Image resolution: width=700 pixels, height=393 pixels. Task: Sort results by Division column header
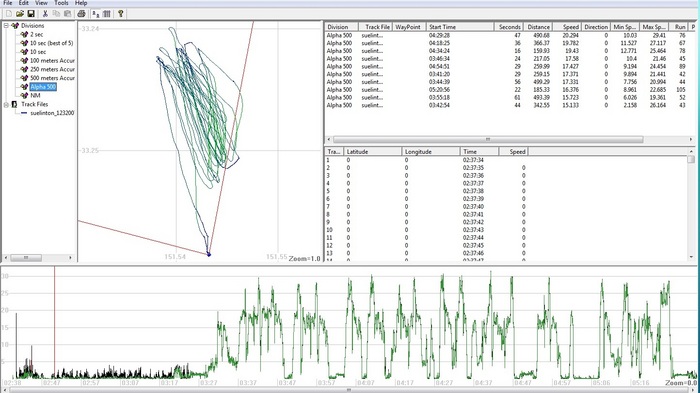click(341, 27)
